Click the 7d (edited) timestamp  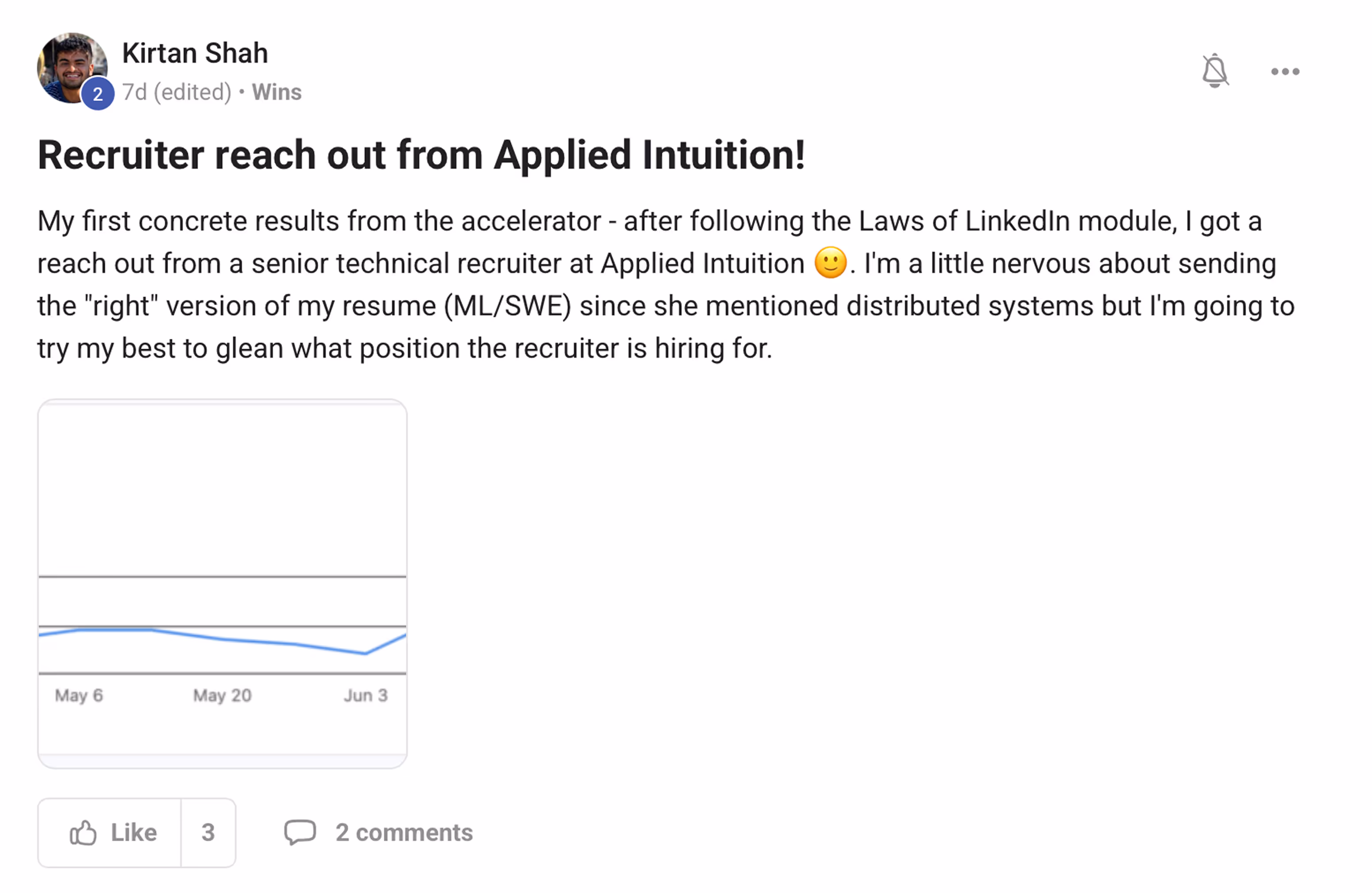point(177,92)
